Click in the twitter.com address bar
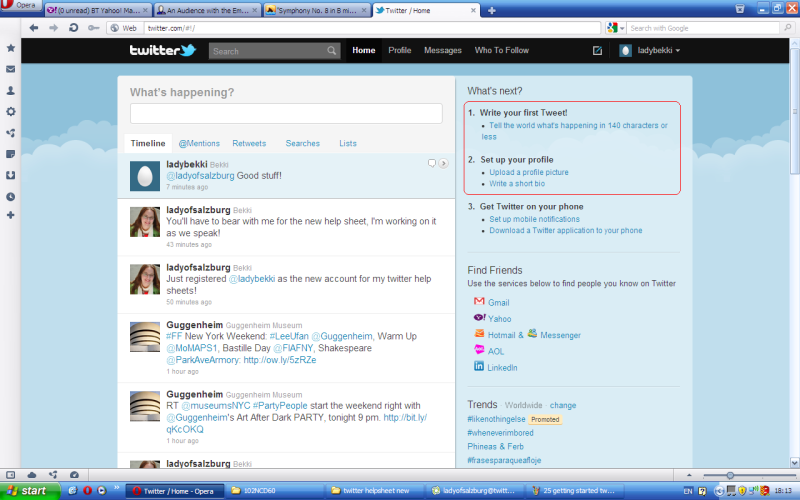This screenshot has width=800, height=500. pyautogui.click(x=371, y=28)
